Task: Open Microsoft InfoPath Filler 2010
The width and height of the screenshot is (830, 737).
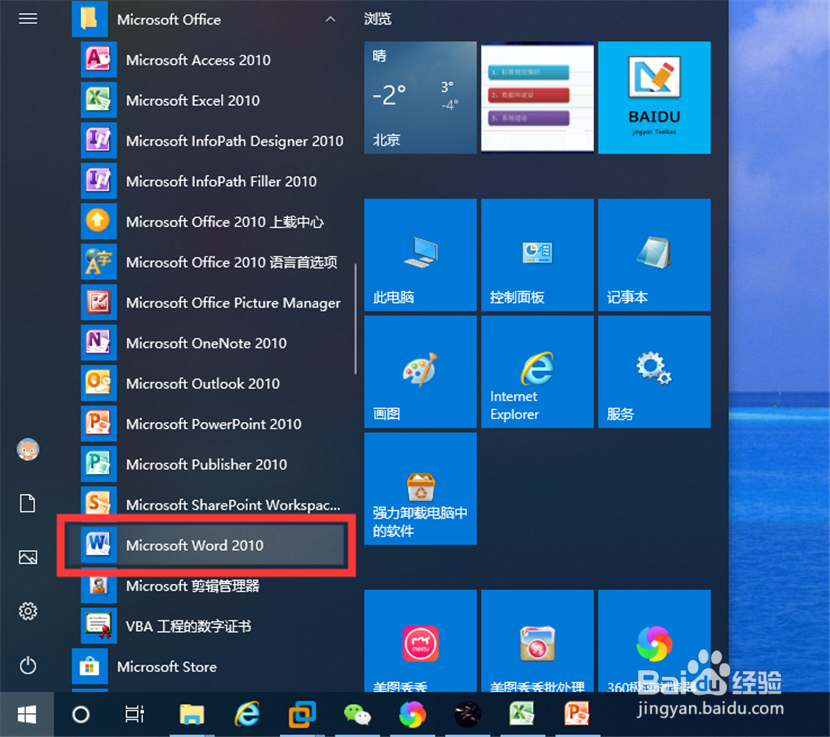Action: coord(212,182)
